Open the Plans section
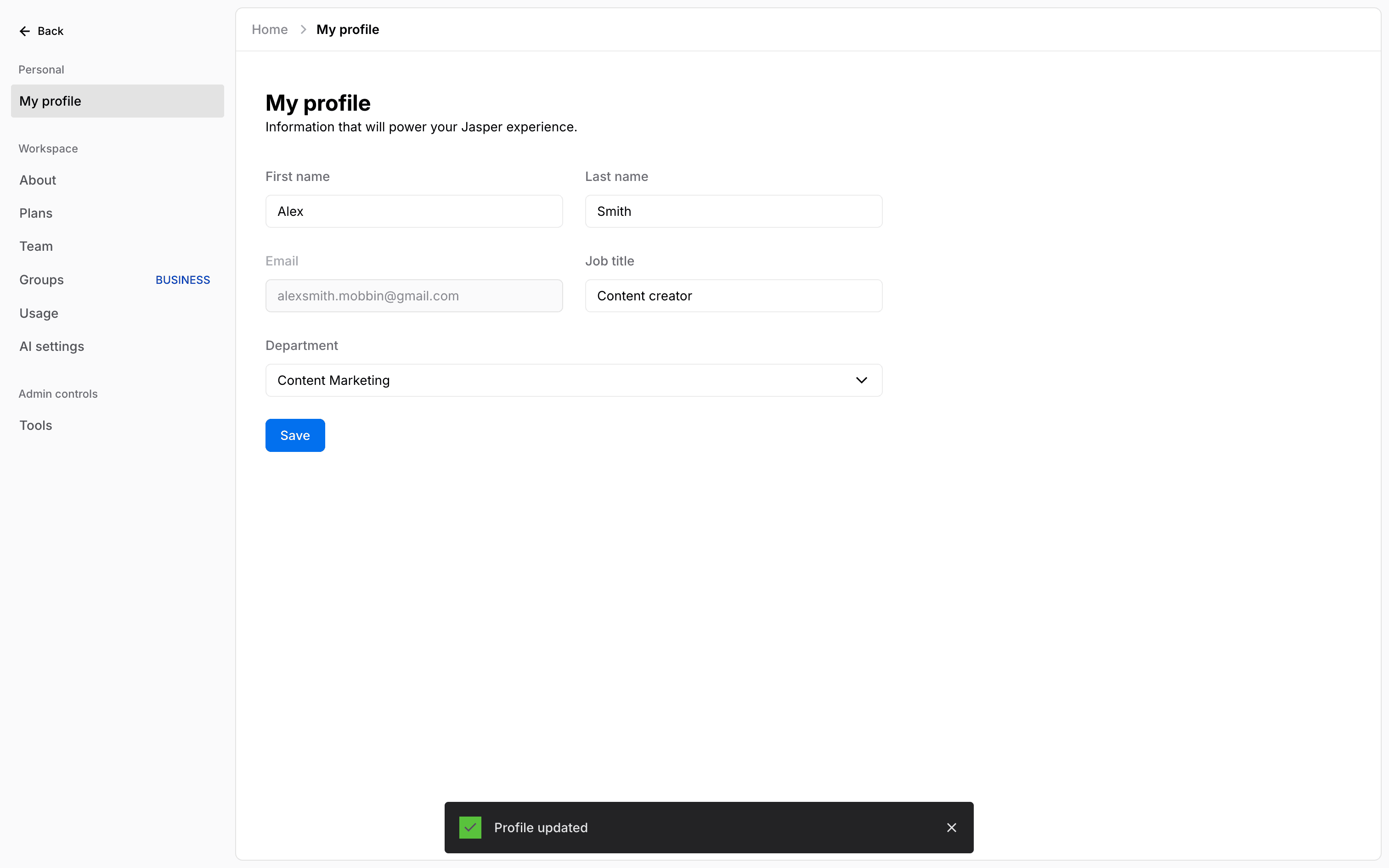Viewport: 1389px width, 868px height. tap(36, 213)
